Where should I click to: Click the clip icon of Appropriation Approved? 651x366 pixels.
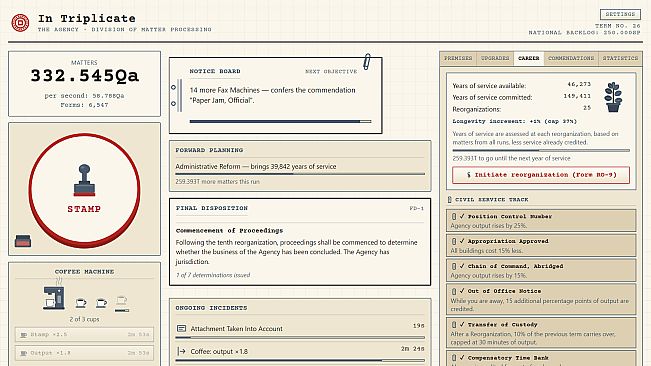tap(454, 241)
